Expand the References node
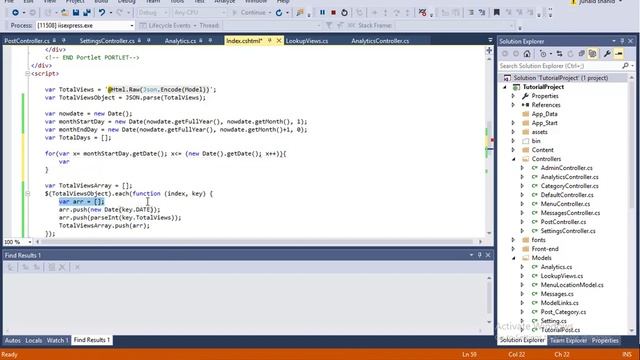Image resolution: width=640 pixels, height=360 pixels. 513,105
